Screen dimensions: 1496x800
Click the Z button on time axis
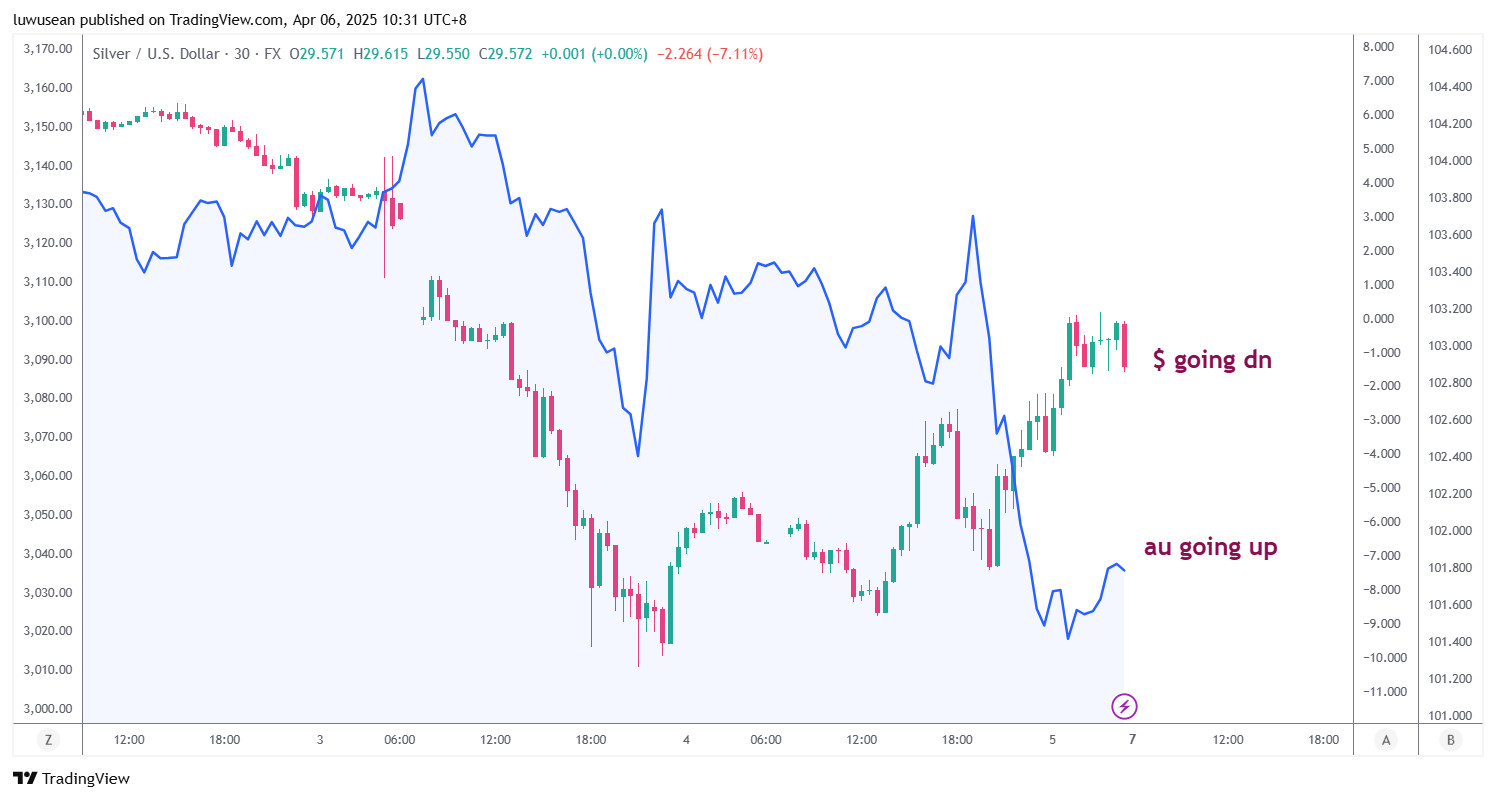click(47, 740)
